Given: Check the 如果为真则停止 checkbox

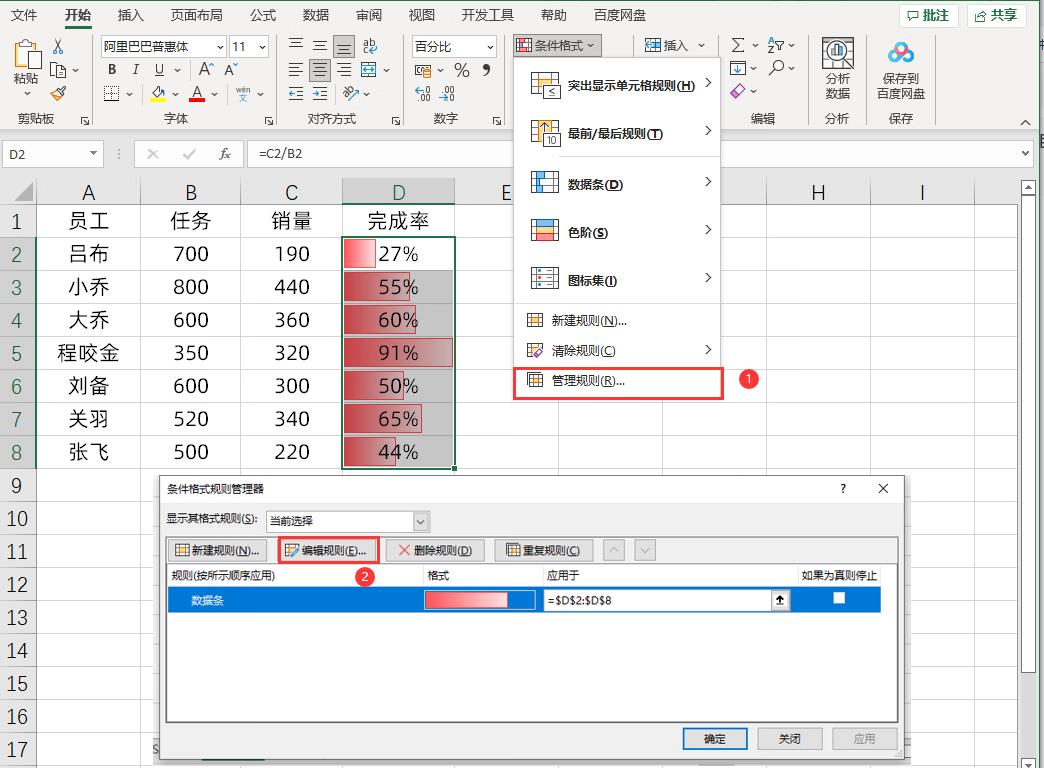Looking at the screenshot, I should tap(839, 598).
